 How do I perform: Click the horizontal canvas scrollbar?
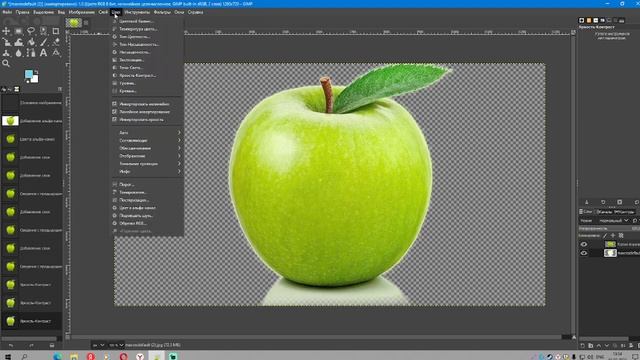point(316,337)
